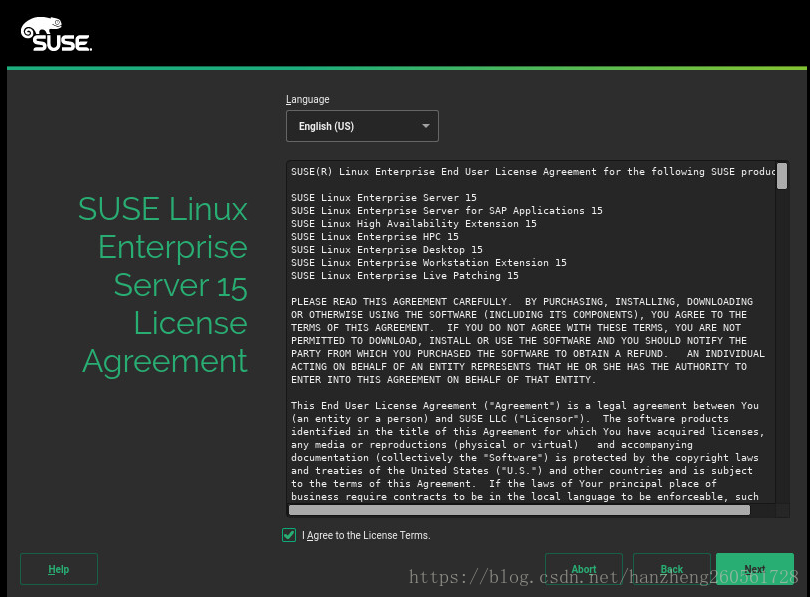Open the Help dialog
Screen dimensions: 810x597
coord(59,569)
